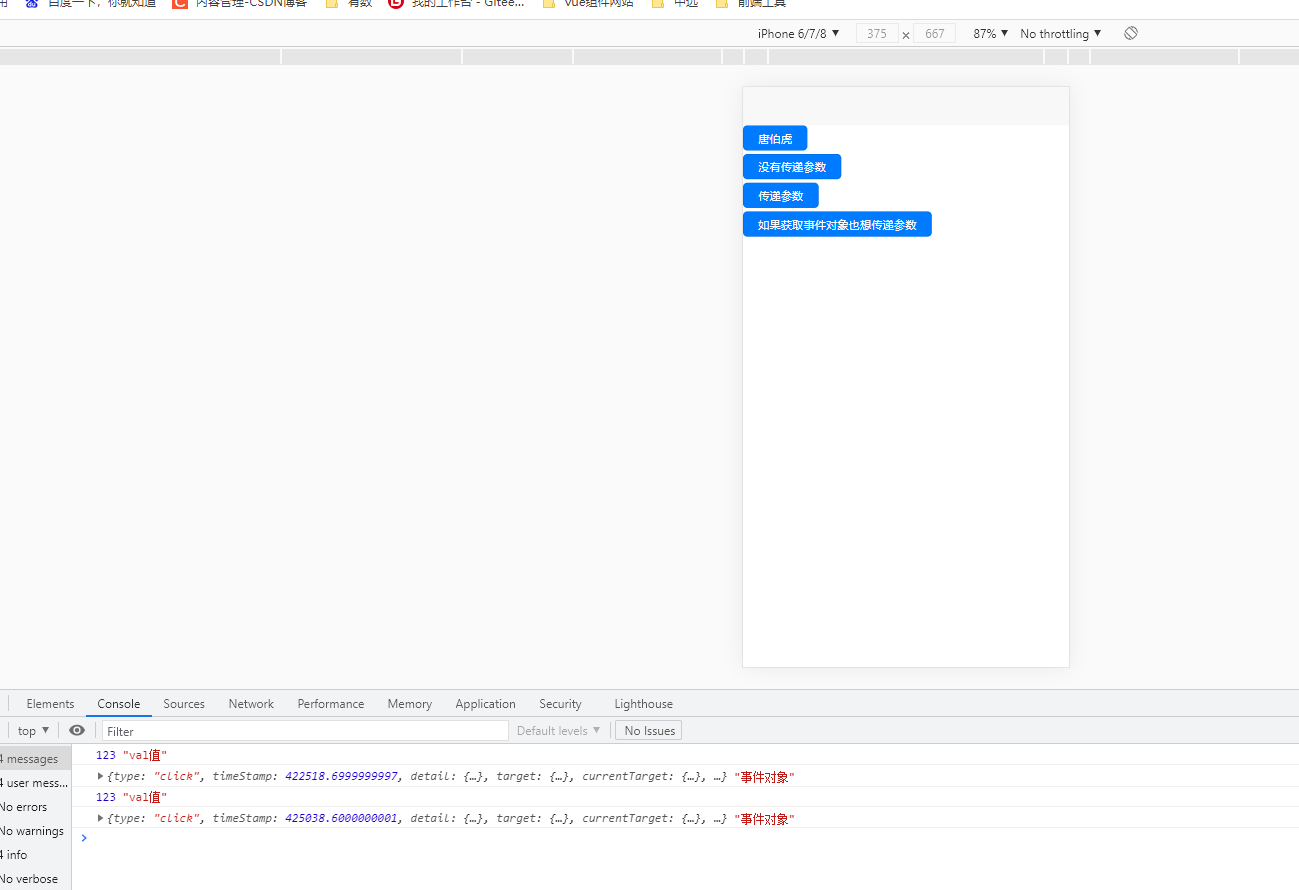The width and height of the screenshot is (1299, 890).
Task: Click the 唐伯虎 button
Action: click(x=775, y=139)
